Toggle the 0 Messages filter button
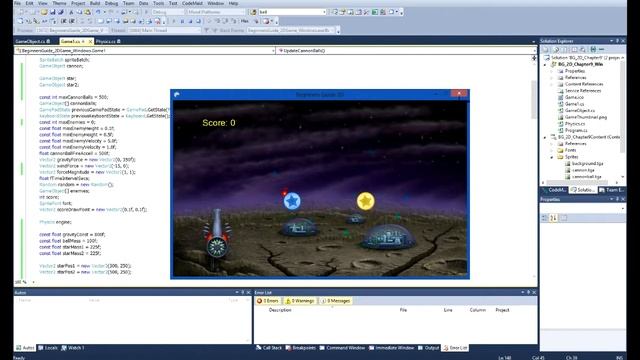The image size is (640, 360). [336, 301]
